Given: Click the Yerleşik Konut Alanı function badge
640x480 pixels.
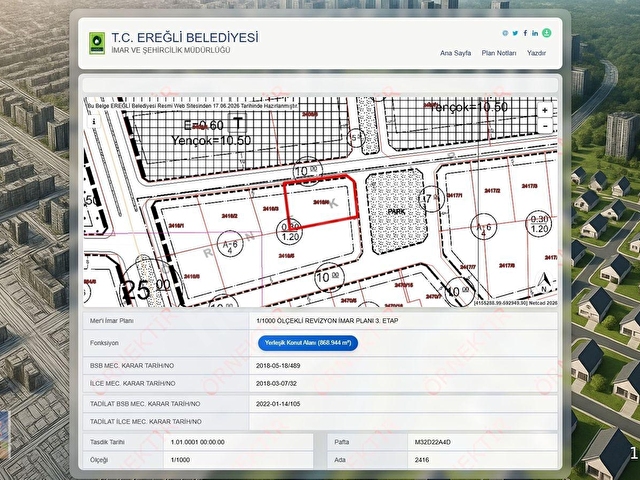Looking at the screenshot, I should click(x=308, y=343).
